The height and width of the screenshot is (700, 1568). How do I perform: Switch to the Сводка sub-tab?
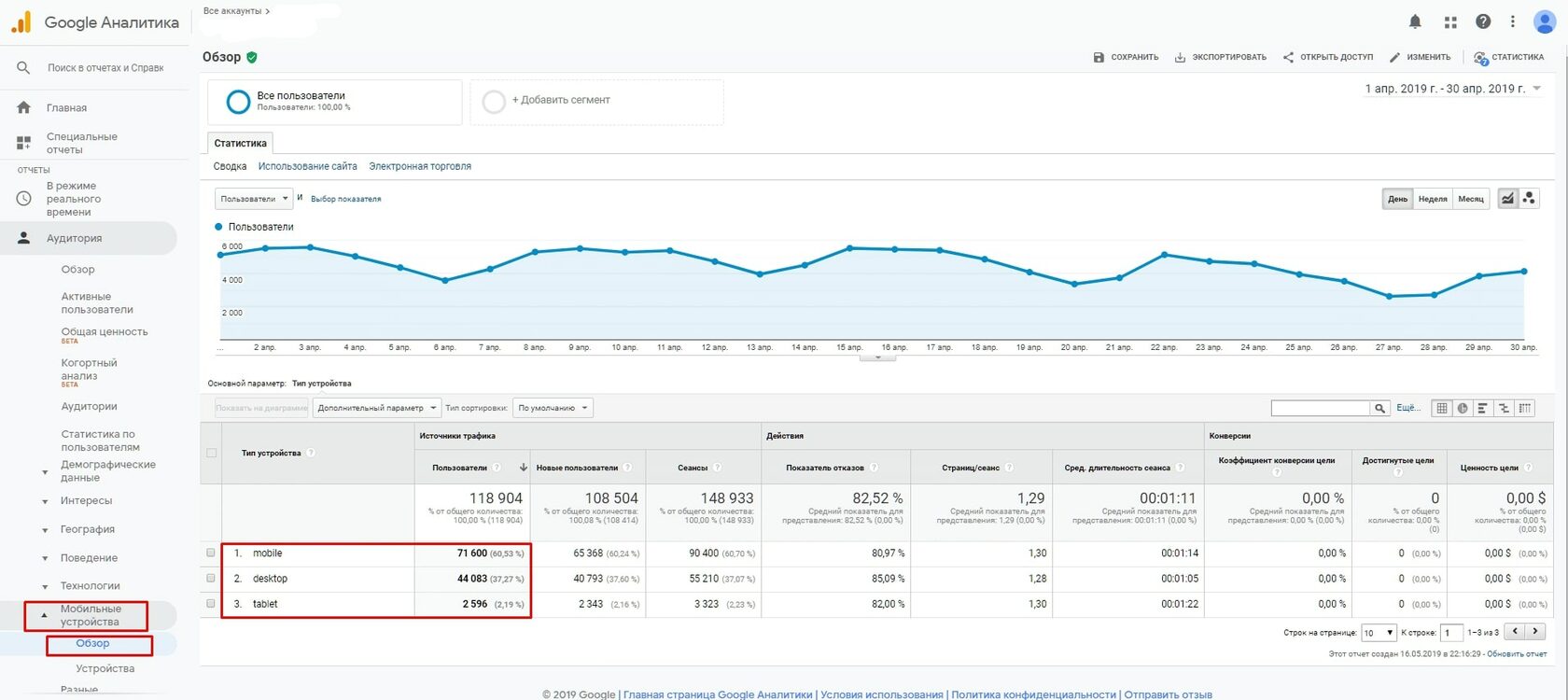click(x=230, y=166)
